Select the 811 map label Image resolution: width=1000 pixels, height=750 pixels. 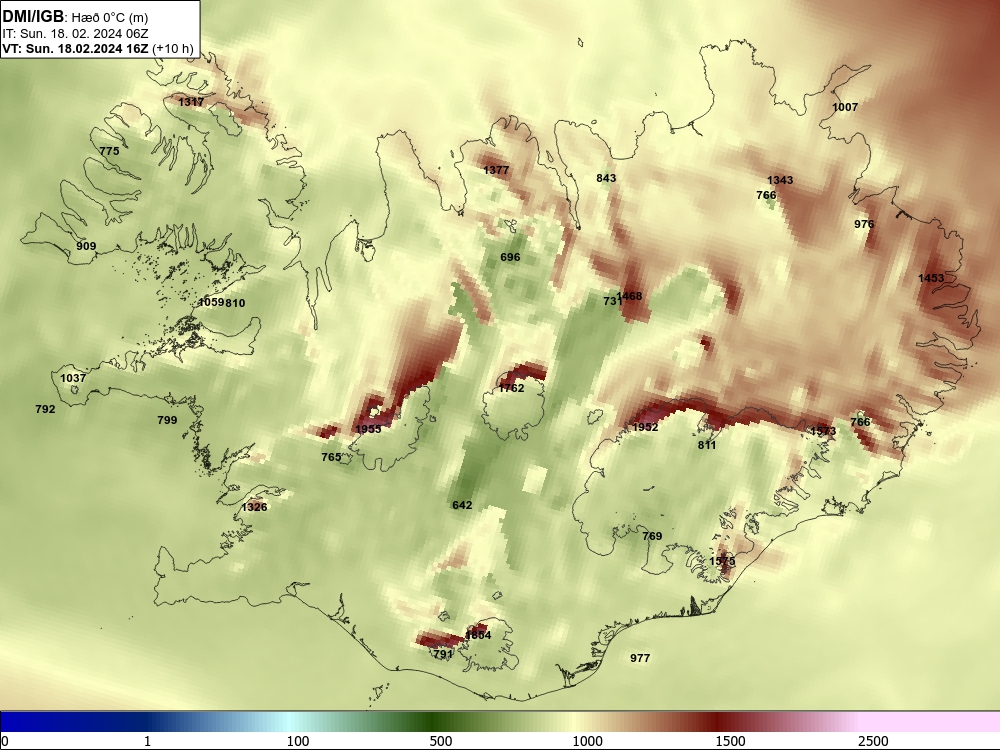[x=707, y=445]
